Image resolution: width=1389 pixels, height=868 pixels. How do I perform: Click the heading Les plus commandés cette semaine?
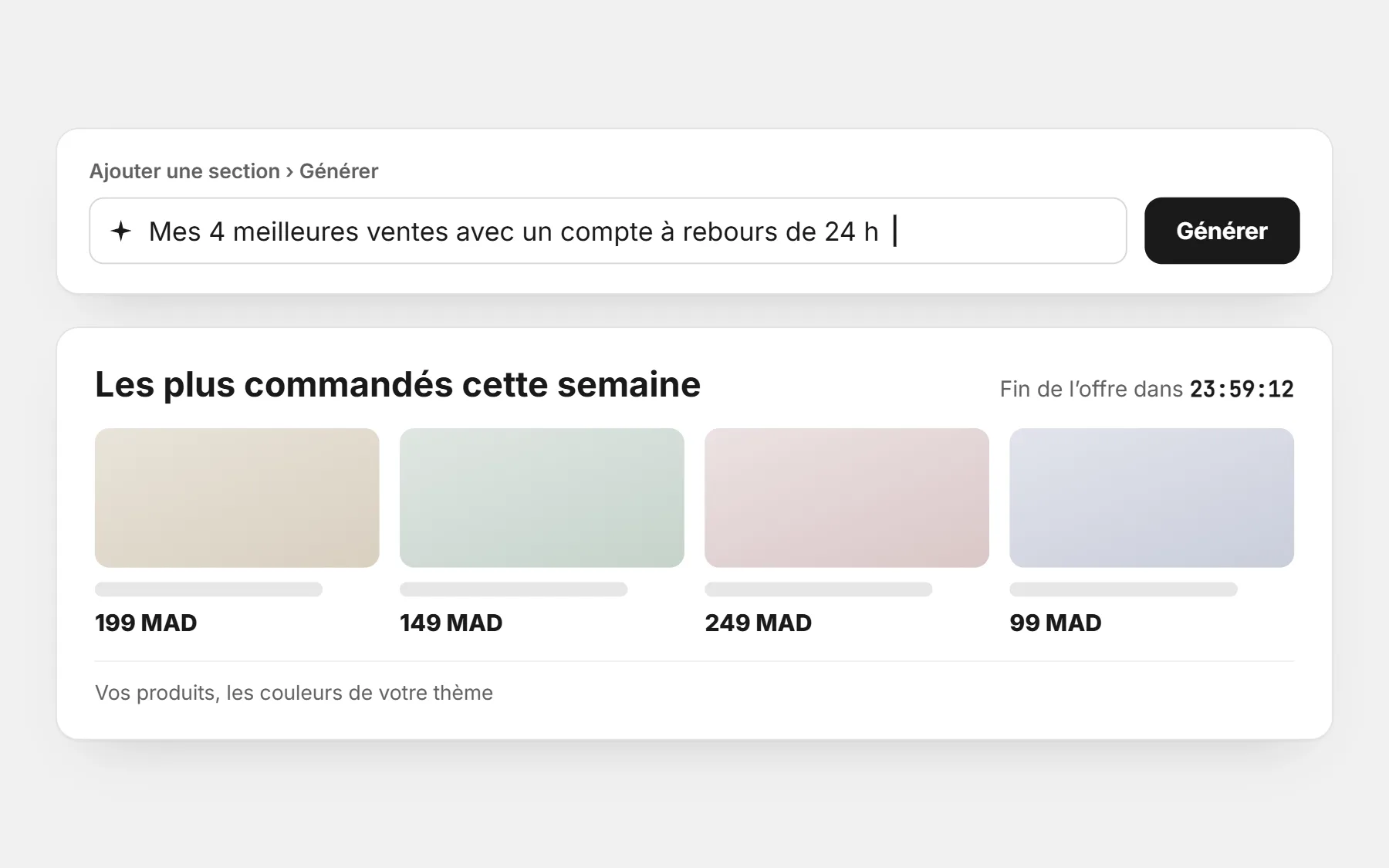397,384
